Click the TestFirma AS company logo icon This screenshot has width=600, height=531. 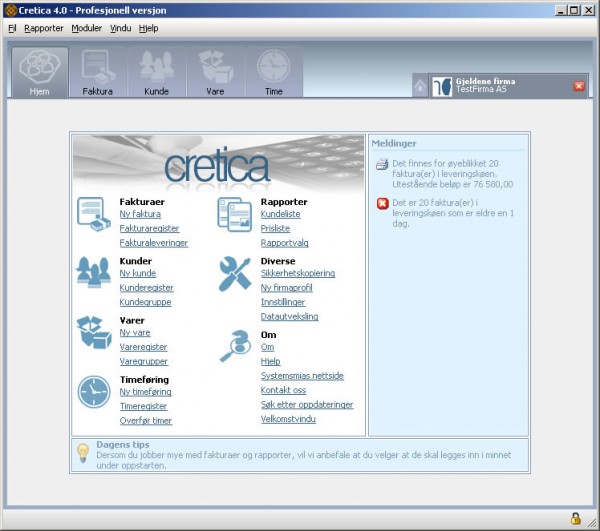(442, 86)
